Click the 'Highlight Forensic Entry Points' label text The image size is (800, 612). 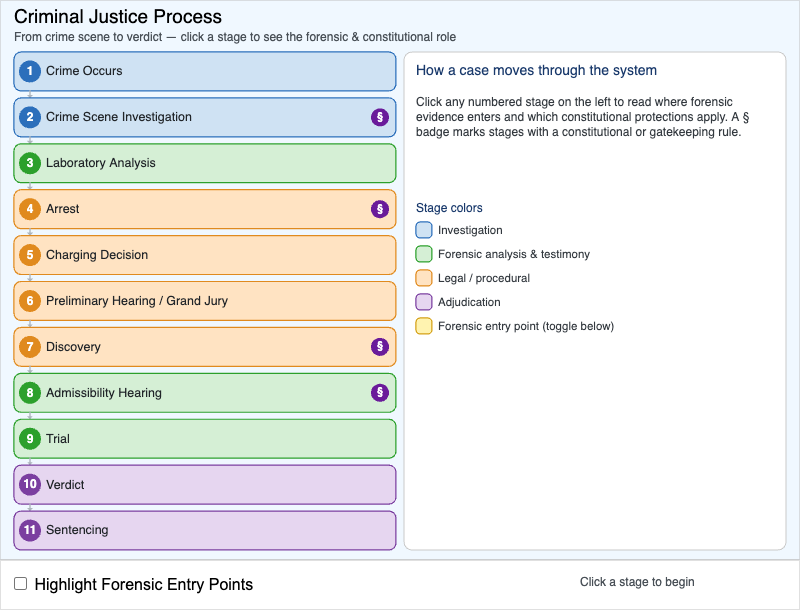(x=143, y=584)
